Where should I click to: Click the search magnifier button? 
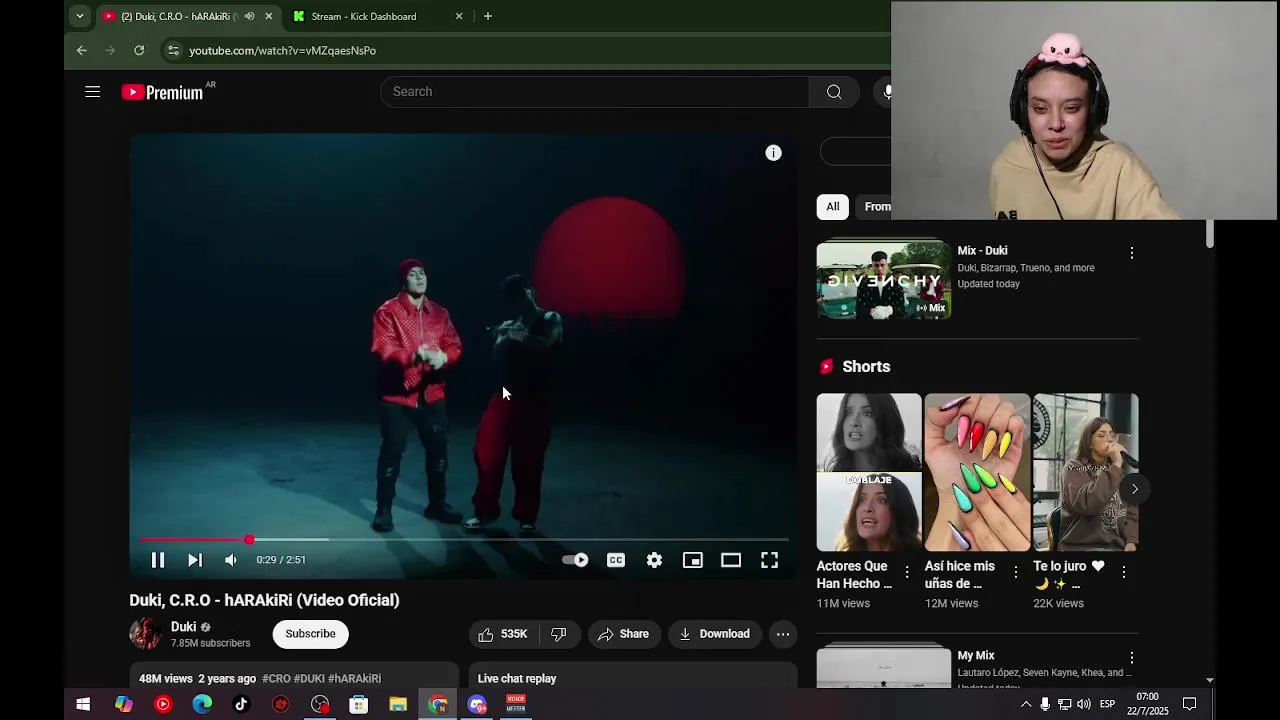[x=834, y=92]
